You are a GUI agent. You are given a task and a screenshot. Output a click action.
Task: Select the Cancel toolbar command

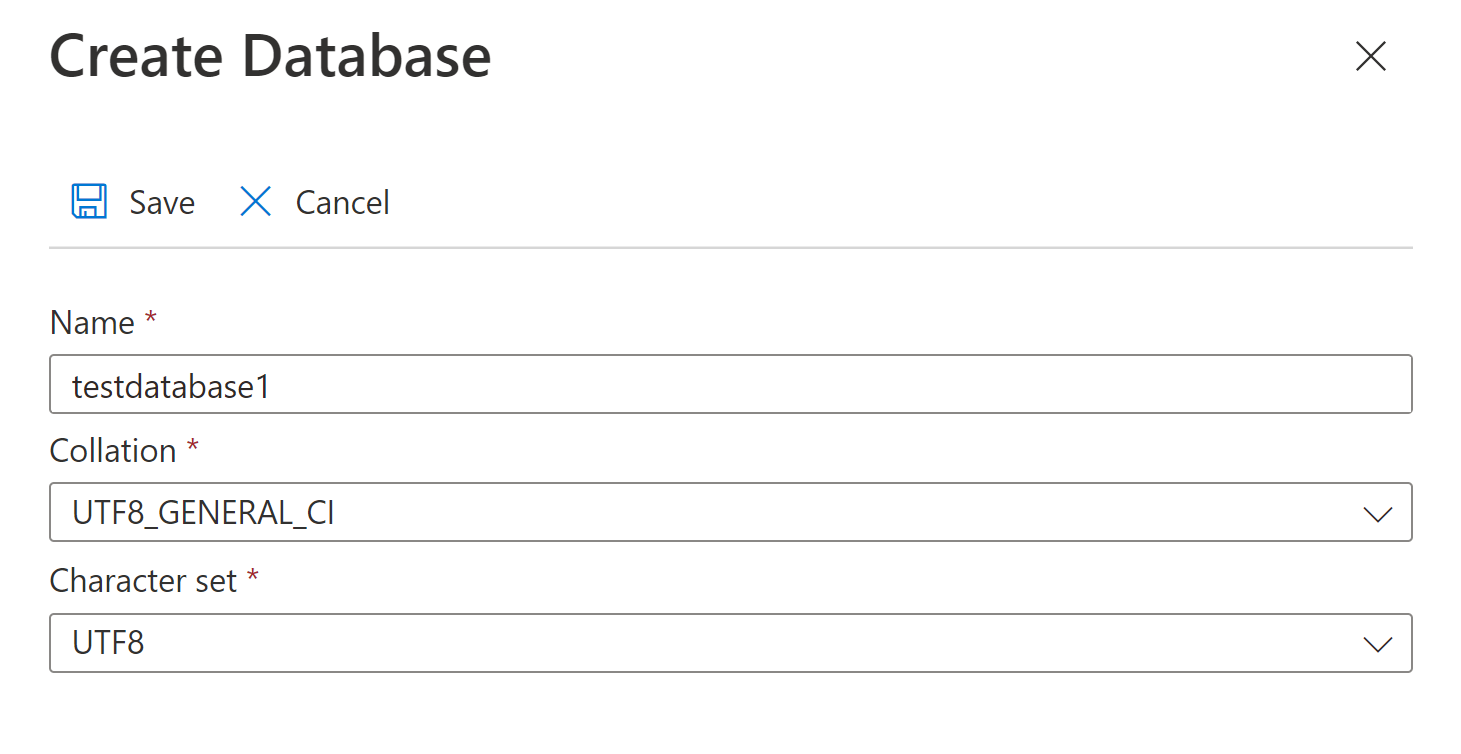click(x=342, y=201)
